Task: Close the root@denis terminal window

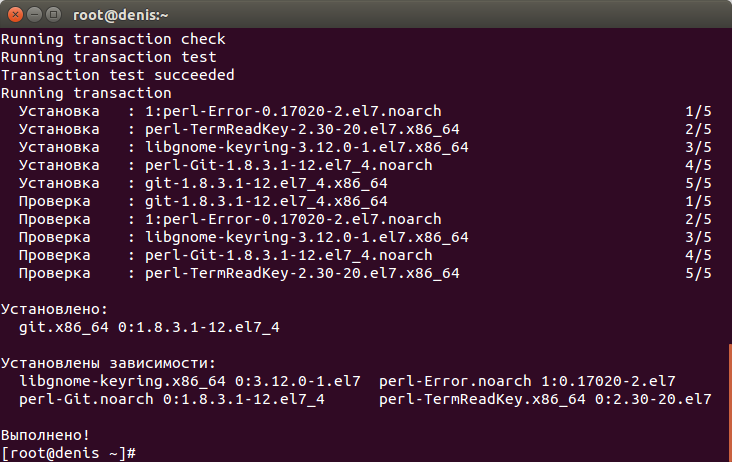Action: coord(15,14)
